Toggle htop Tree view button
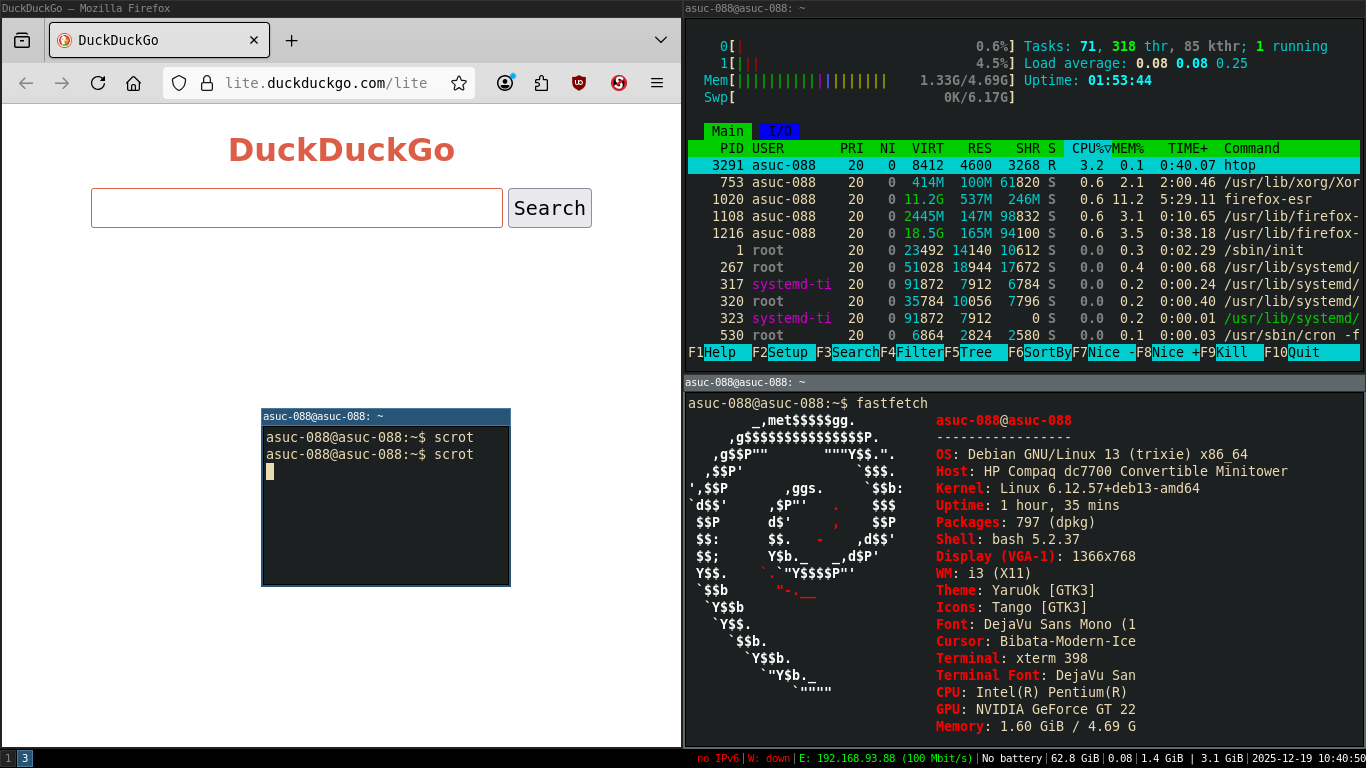This screenshot has width=1366, height=768. coord(975,352)
